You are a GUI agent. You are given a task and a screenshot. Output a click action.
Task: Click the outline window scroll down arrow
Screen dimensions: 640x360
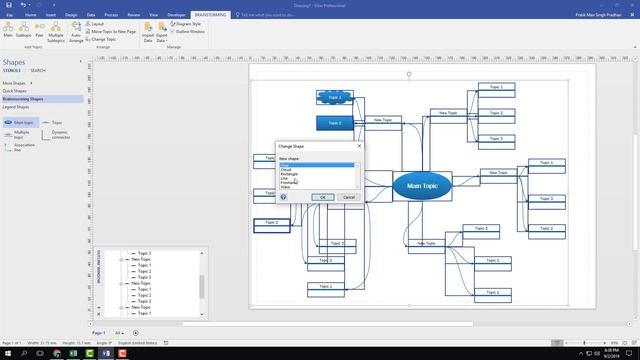pyautogui.click(x=202, y=314)
